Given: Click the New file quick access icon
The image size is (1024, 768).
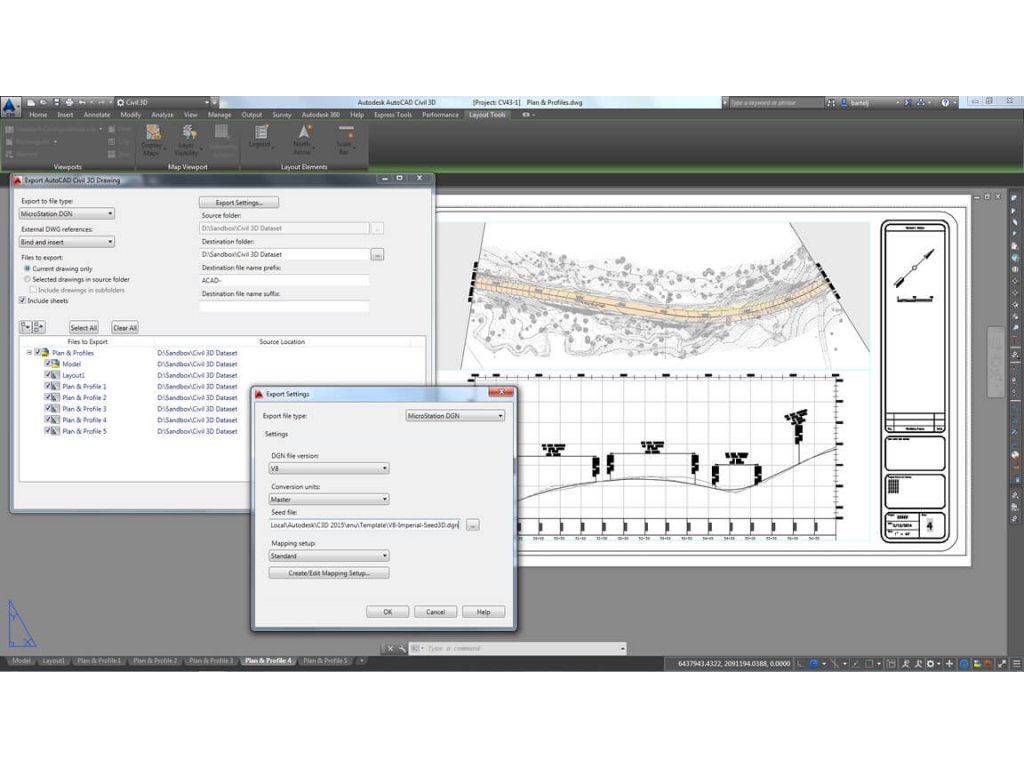Looking at the screenshot, I should 31,103.
